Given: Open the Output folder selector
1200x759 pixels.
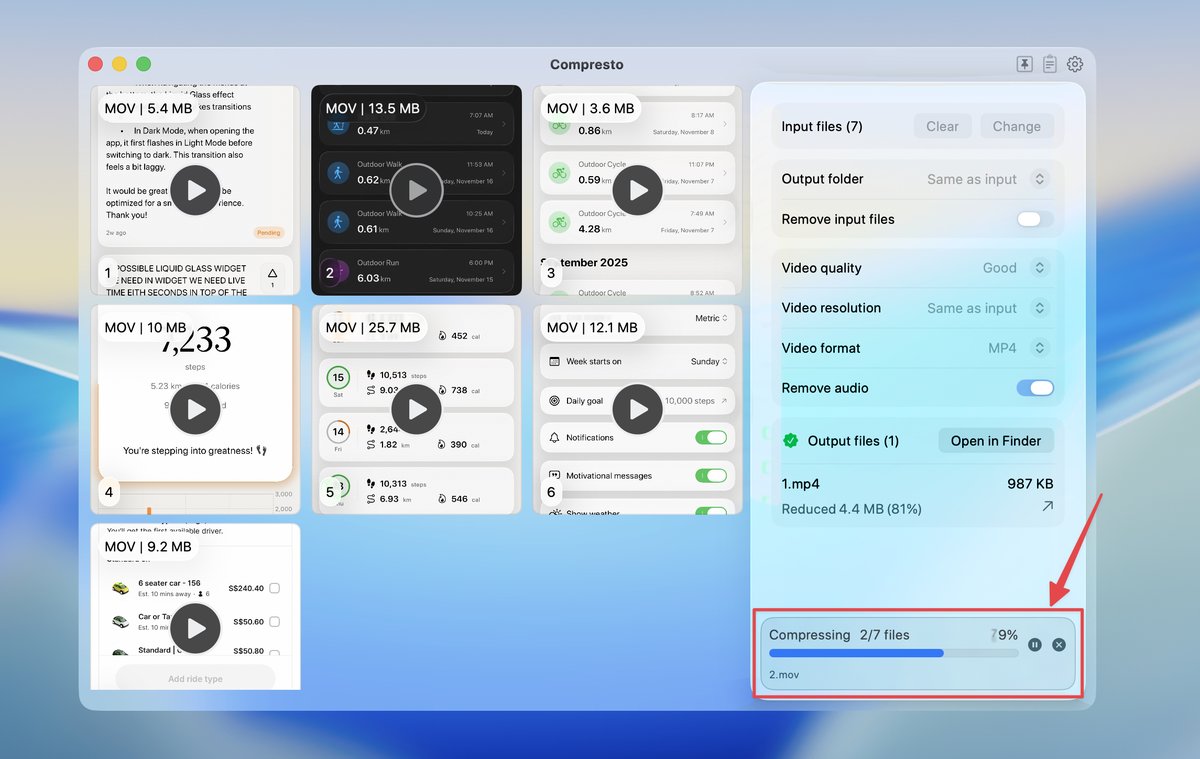Looking at the screenshot, I should (x=986, y=179).
